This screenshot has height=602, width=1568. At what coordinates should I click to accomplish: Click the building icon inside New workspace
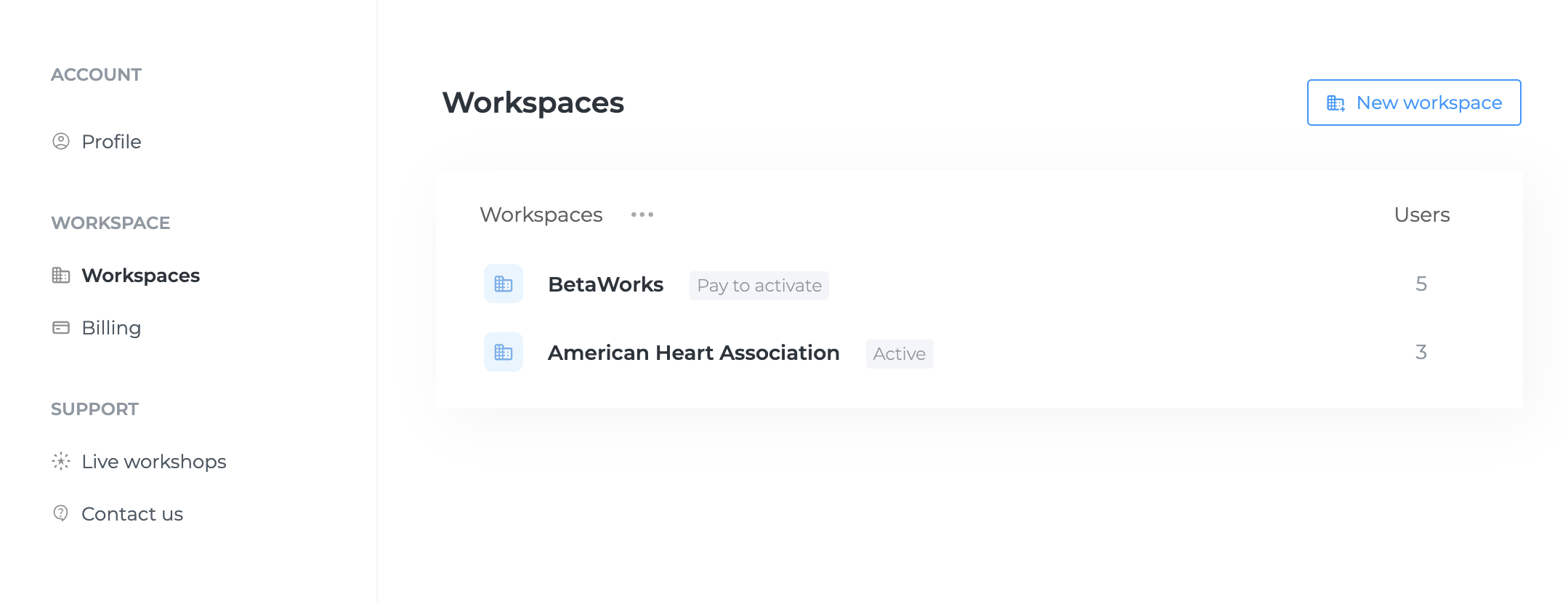coord(1335,103)
